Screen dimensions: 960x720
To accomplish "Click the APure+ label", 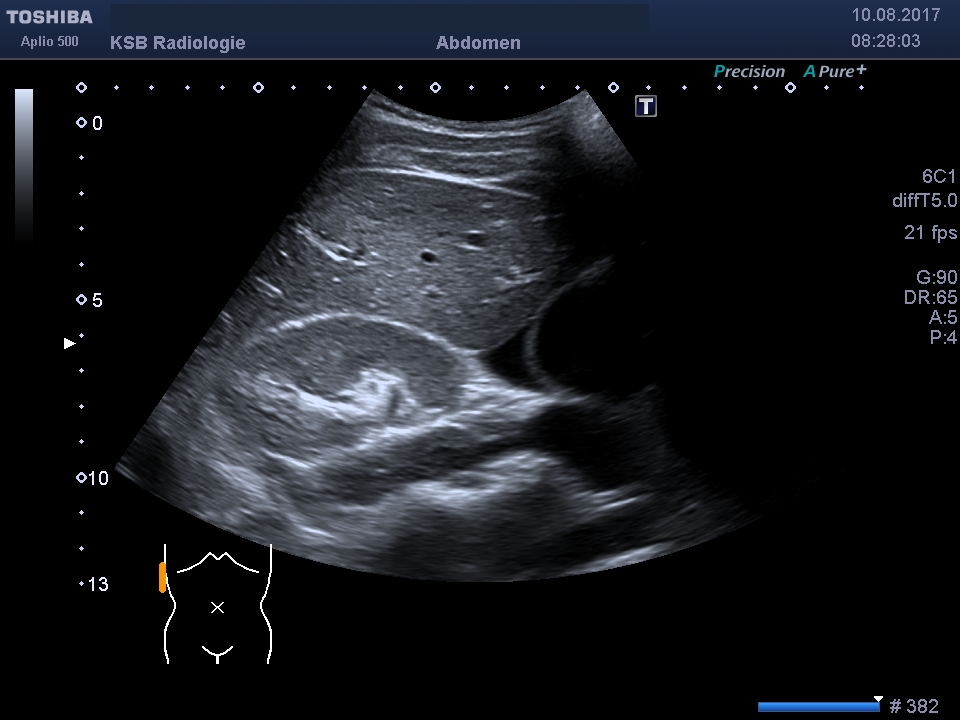I will tap(835, 71).
